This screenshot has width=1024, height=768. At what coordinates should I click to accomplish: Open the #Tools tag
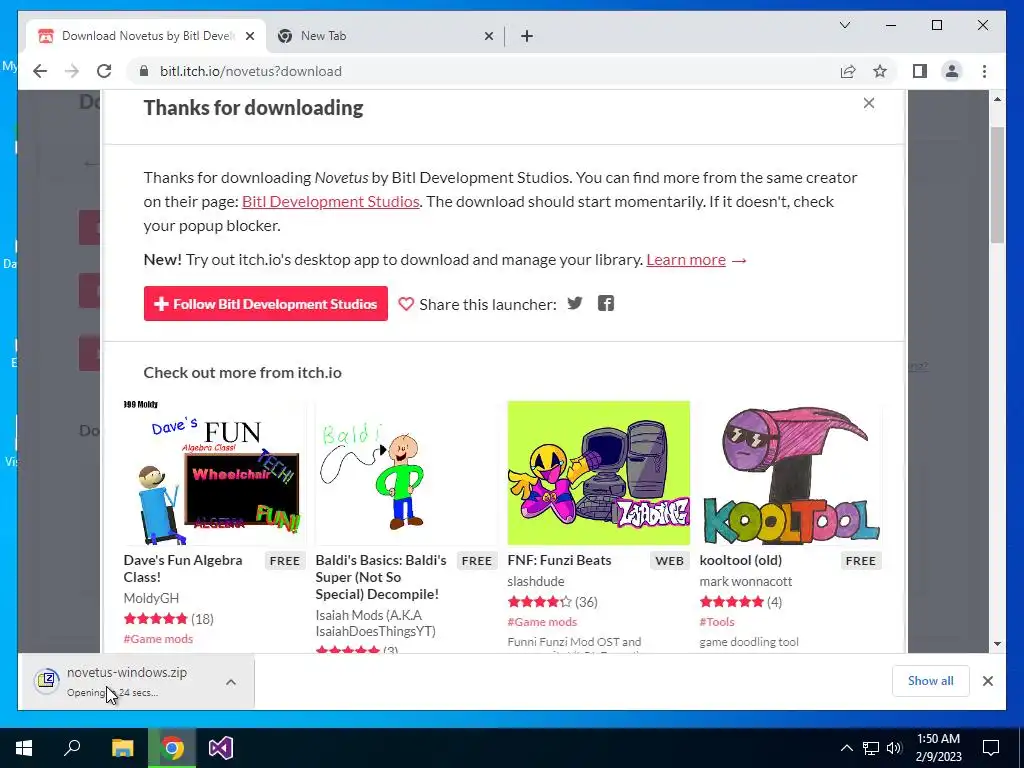tap(716, 622)
